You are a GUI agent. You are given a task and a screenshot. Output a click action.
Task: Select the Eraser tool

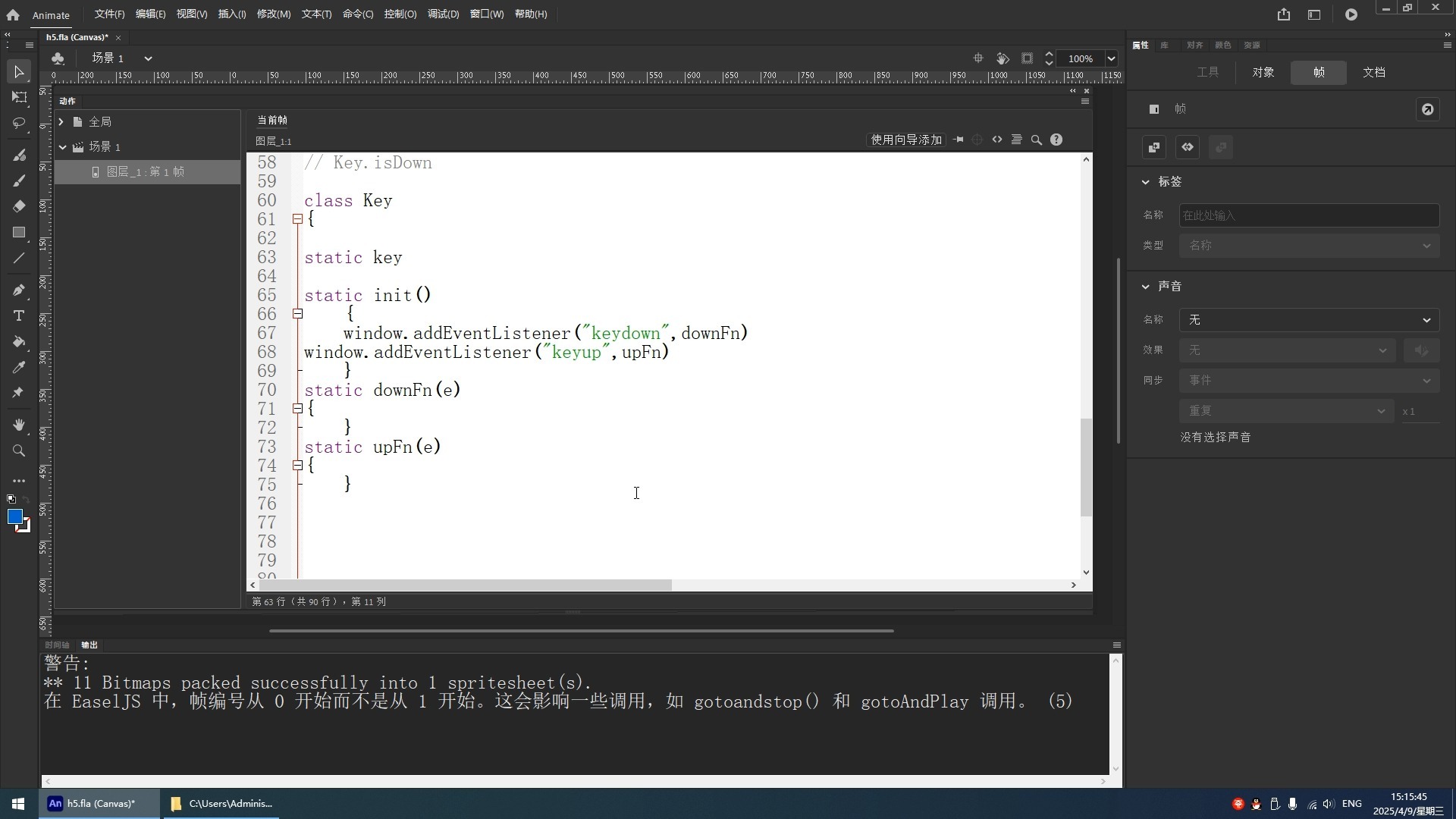(x=19, y=206)
